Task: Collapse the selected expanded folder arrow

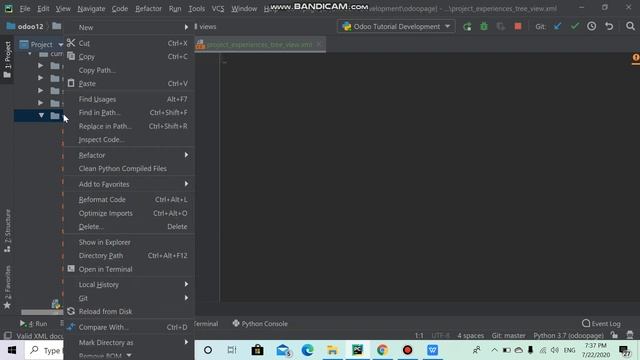Action: pyautogui.click(x=41, y=116)
